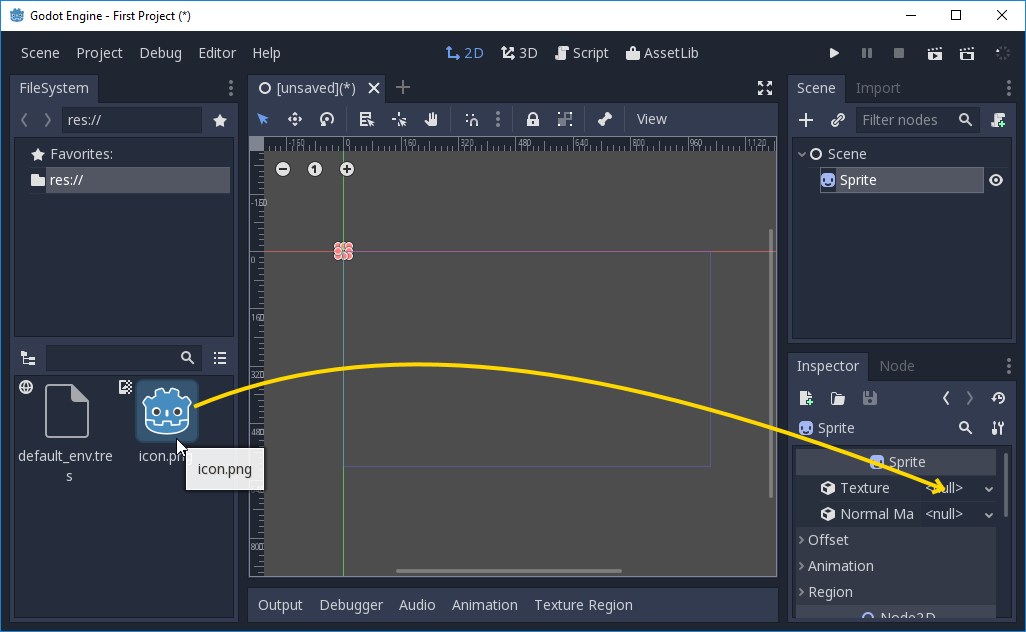The width and height of the screenshot is (1026, 632).
Task: Favorite the current folder with star
Action: (220, 120)
